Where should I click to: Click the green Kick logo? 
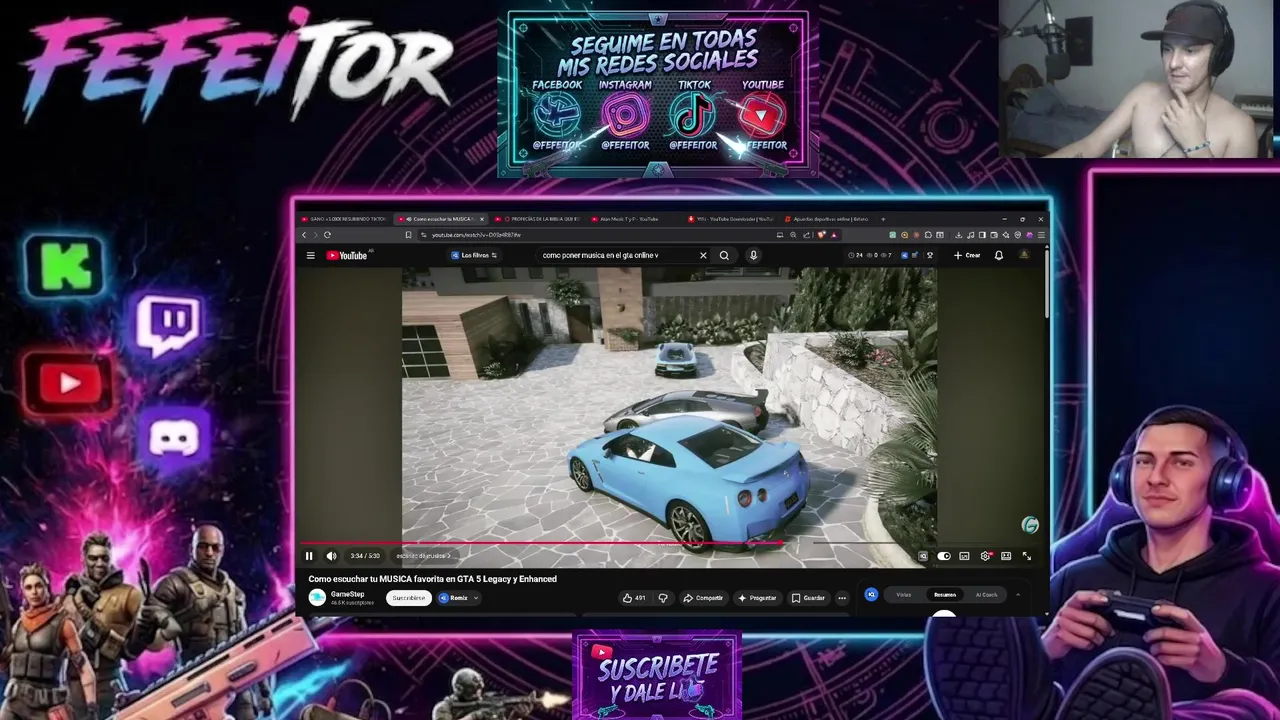65,266
